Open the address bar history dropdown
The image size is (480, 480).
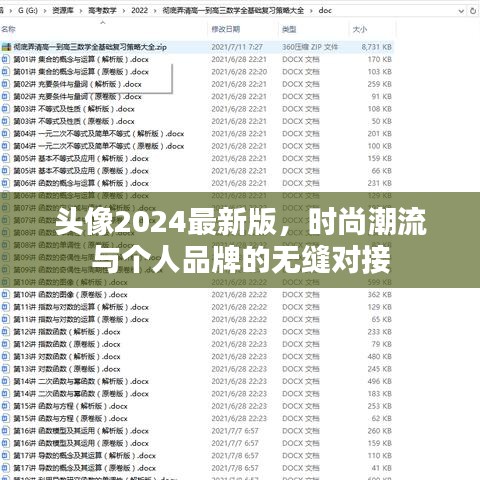461,11
